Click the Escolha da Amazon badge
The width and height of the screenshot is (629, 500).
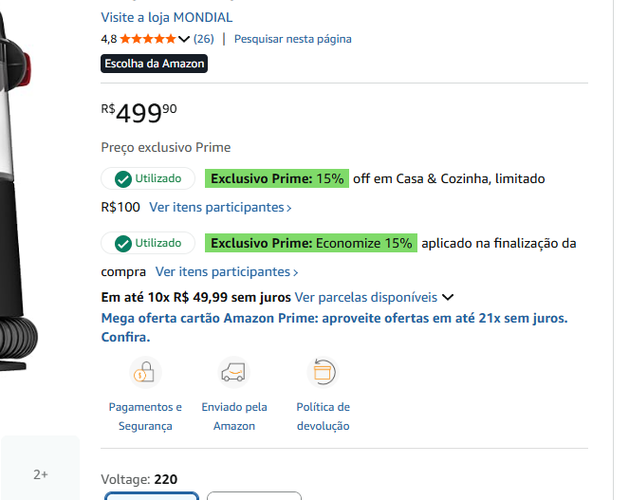coord(155,63)
